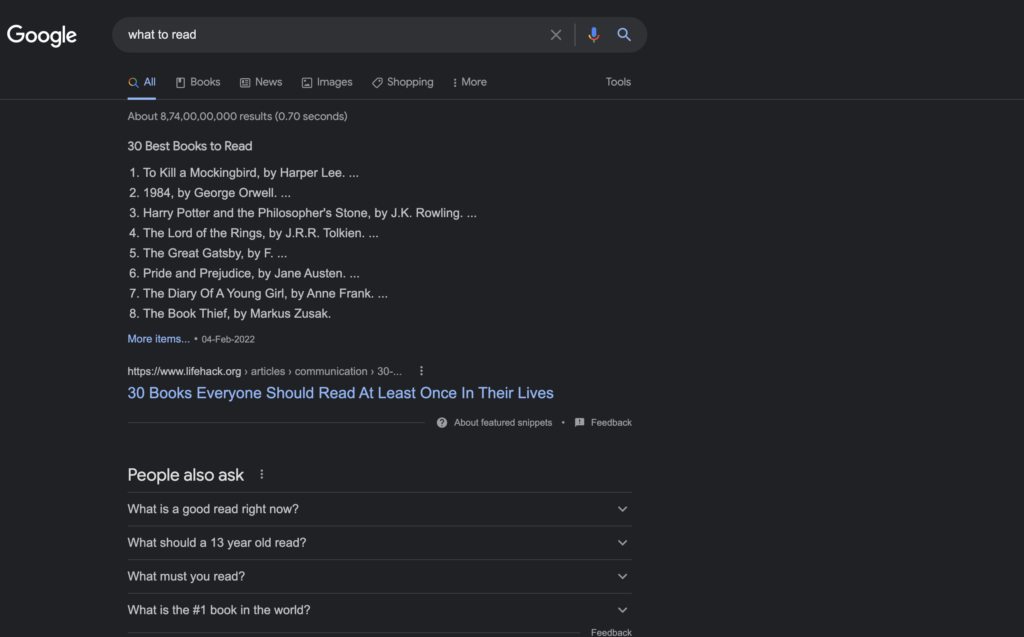This screenshot has height=637, width=1024.
Task: Click the Feedback flag icon under snippet
Action: coord(580,423)
